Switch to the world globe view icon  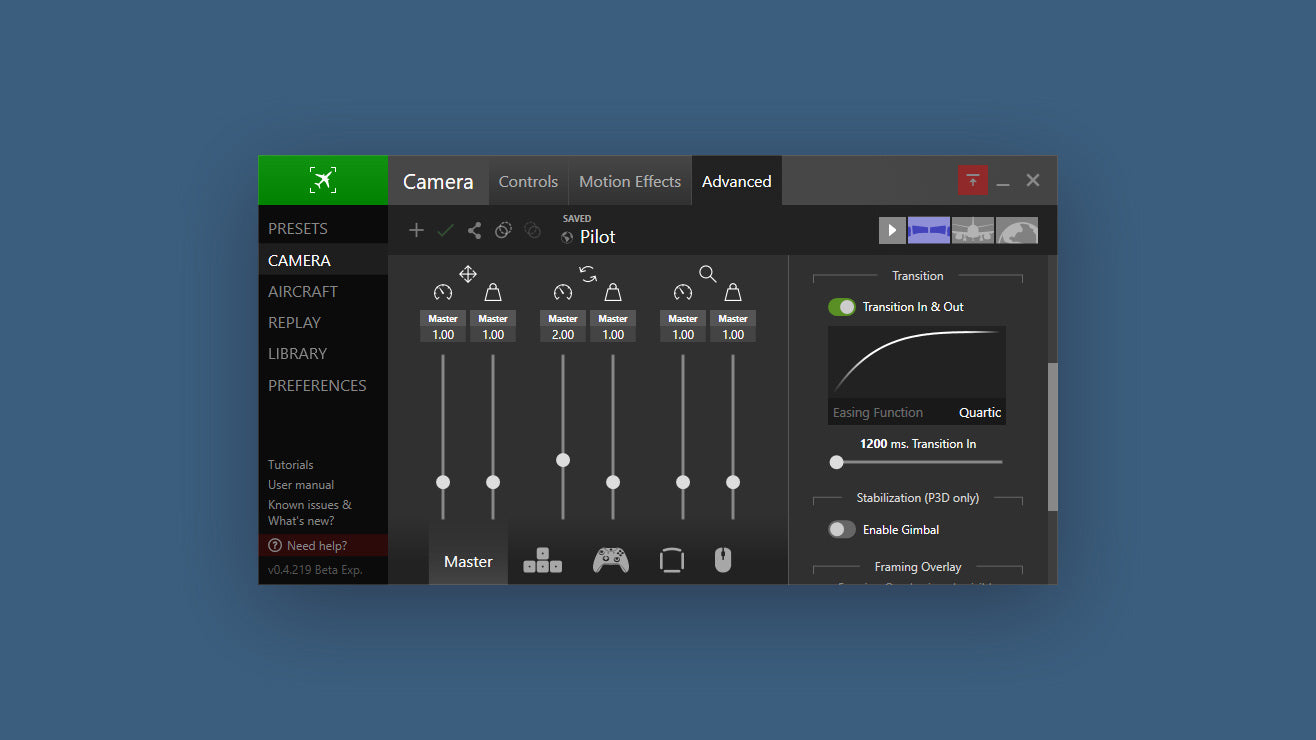1016,230
